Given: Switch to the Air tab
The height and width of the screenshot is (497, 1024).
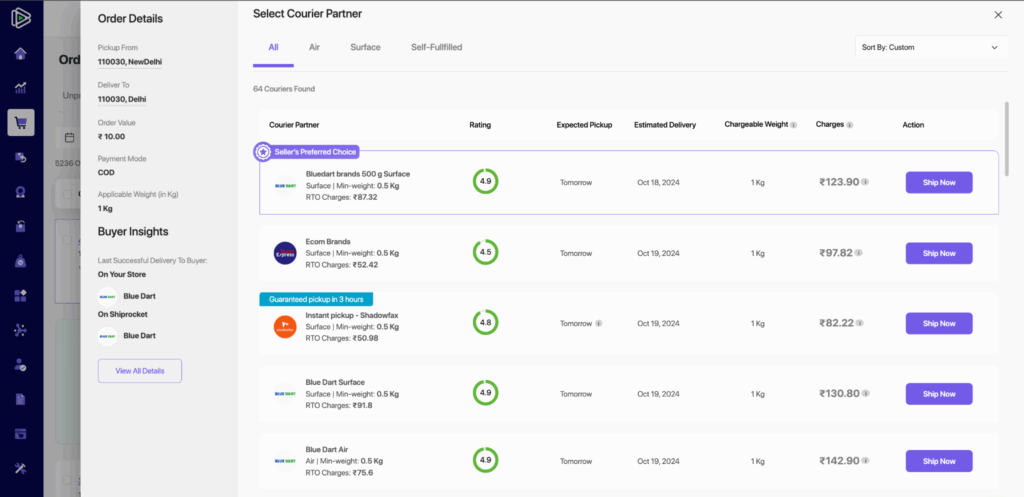Looking at the screenshot, I should 314,47.
